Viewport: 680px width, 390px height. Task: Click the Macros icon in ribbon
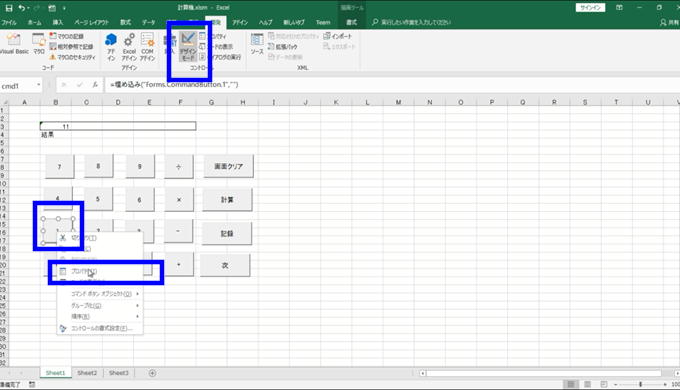39,43
